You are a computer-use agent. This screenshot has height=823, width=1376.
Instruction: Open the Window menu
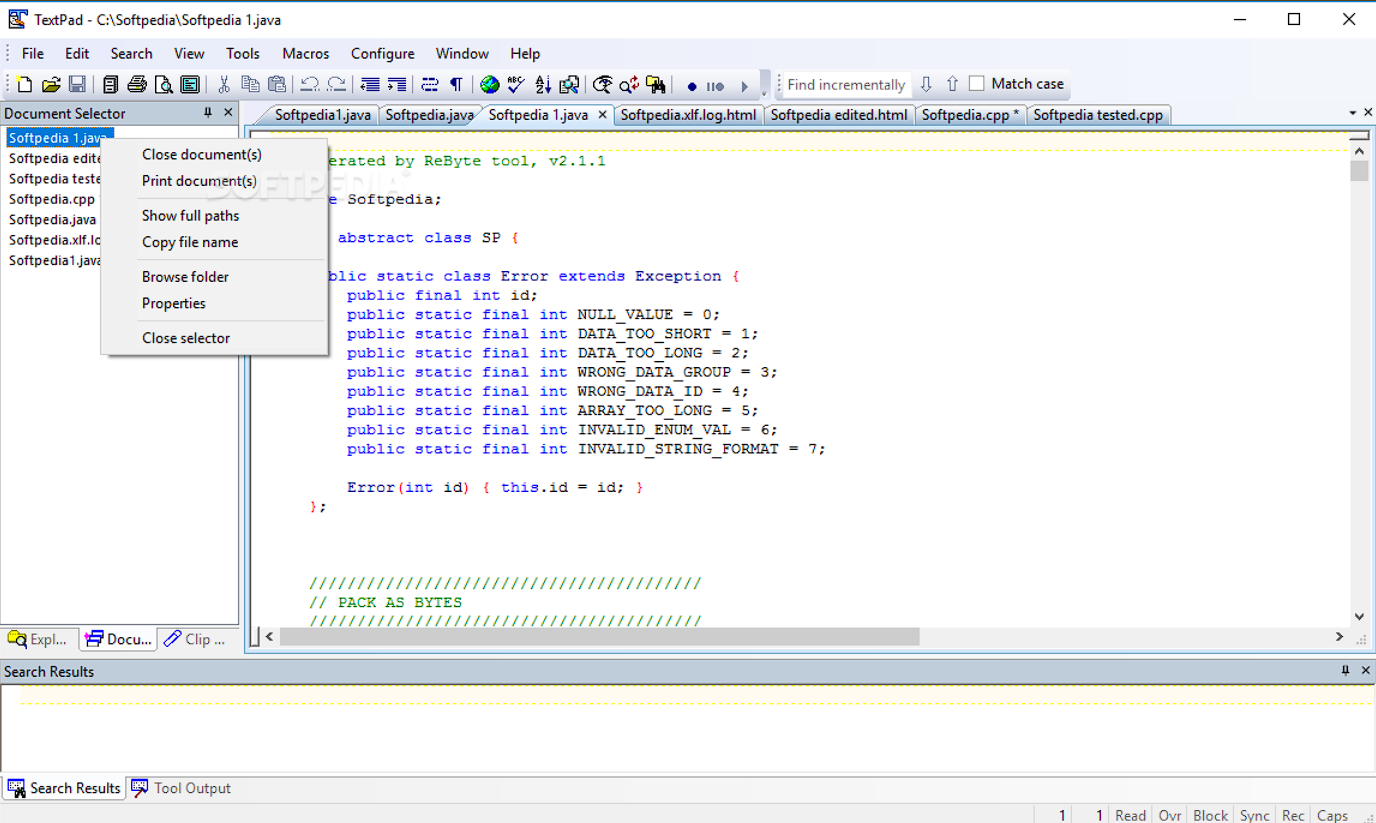click(x=462, y=54)
